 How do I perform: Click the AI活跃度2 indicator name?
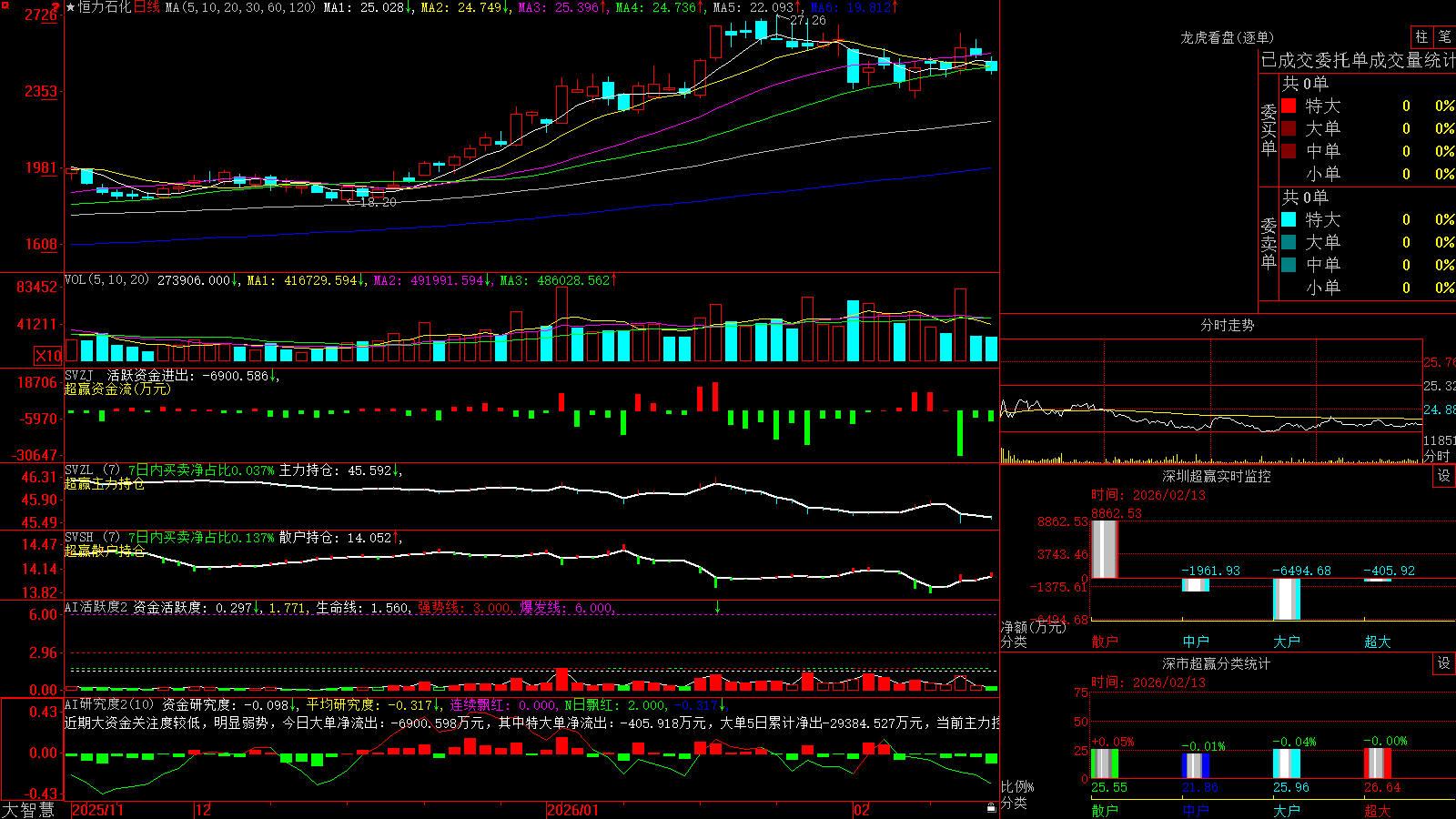point(96,607)
